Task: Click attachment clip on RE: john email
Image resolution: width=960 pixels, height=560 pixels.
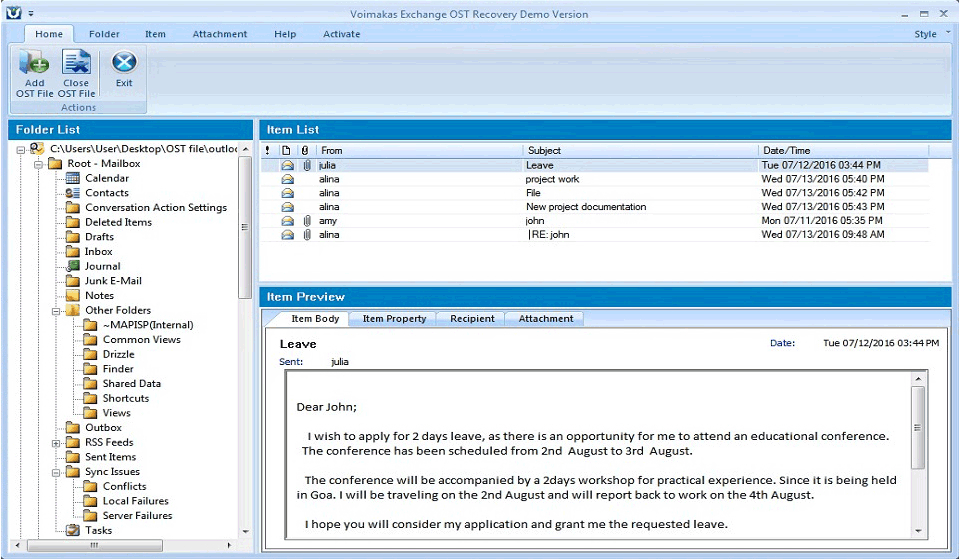Action: tap(307, 234)
